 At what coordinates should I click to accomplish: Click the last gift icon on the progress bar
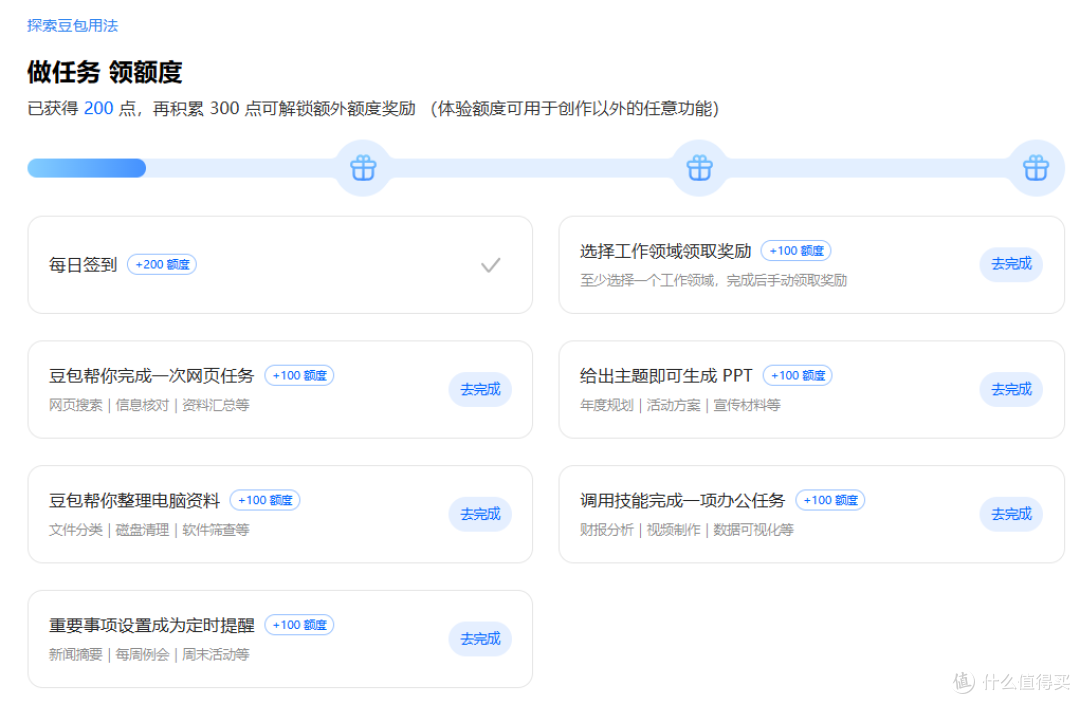point(1036,168)
